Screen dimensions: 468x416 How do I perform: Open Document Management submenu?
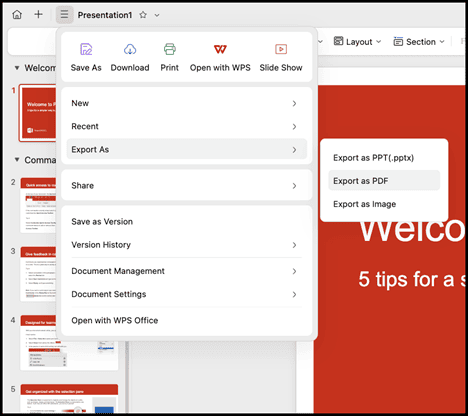point(187,271)
